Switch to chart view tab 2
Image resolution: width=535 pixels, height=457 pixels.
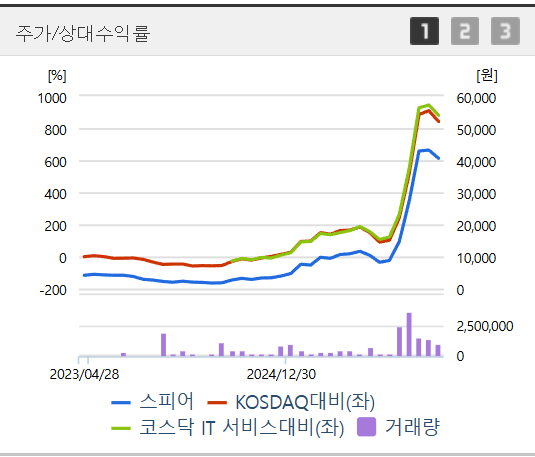pos(465,31)
